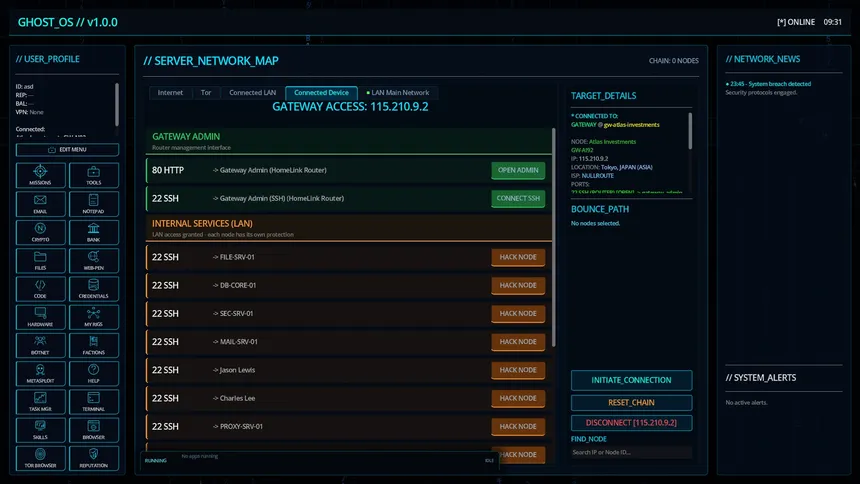
Task: Launch the Notepad icon
Action: [94, 204]
